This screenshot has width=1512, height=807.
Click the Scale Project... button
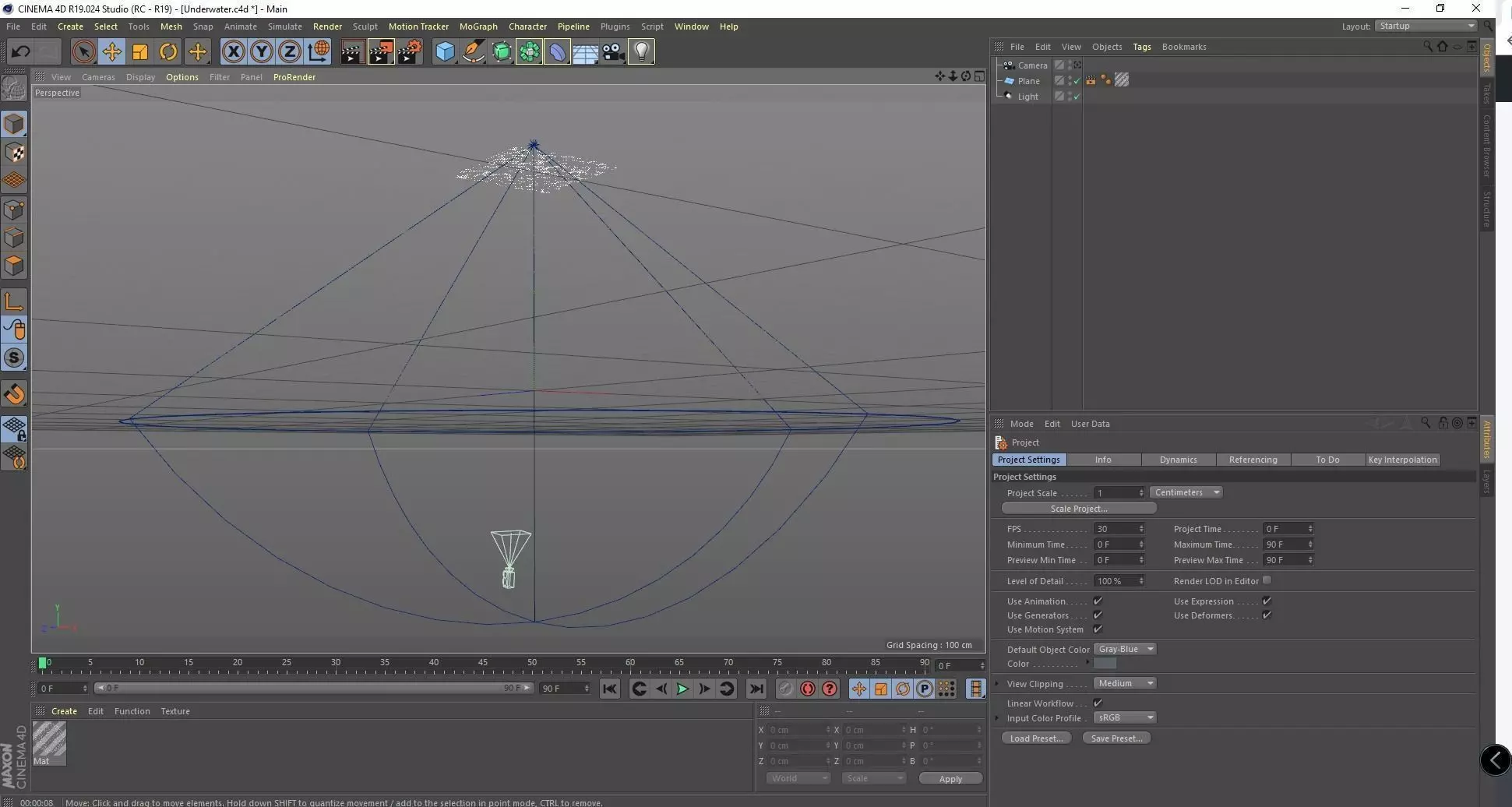pyautogui.click(x=1079, y=509)
